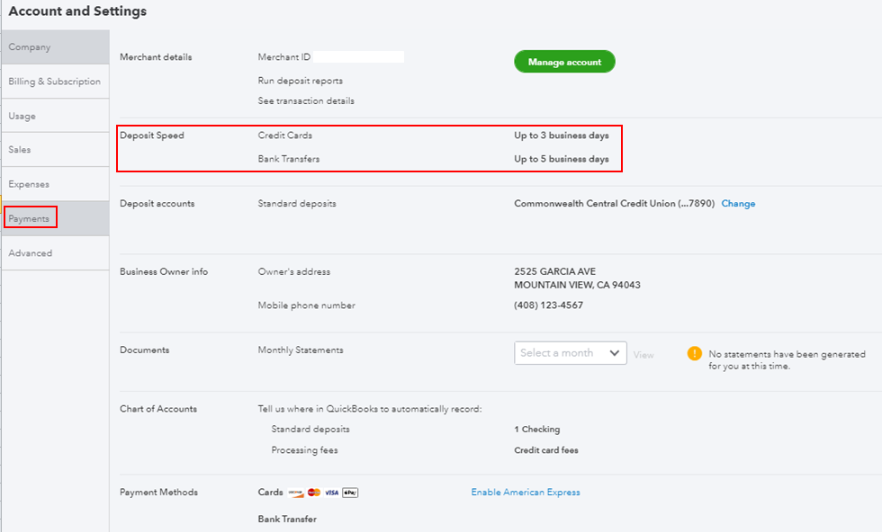Screen dimensions: 882x532
Task: Click the Manage account button
Action: click(x=564, y=62)
